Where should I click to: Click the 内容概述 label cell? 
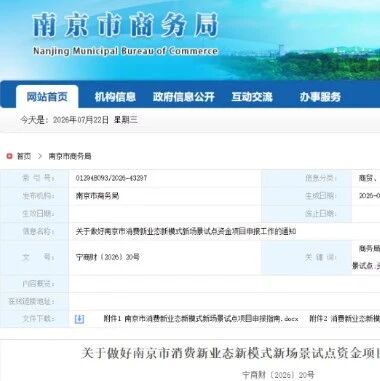pyautogui.click(x=35, y=284)
